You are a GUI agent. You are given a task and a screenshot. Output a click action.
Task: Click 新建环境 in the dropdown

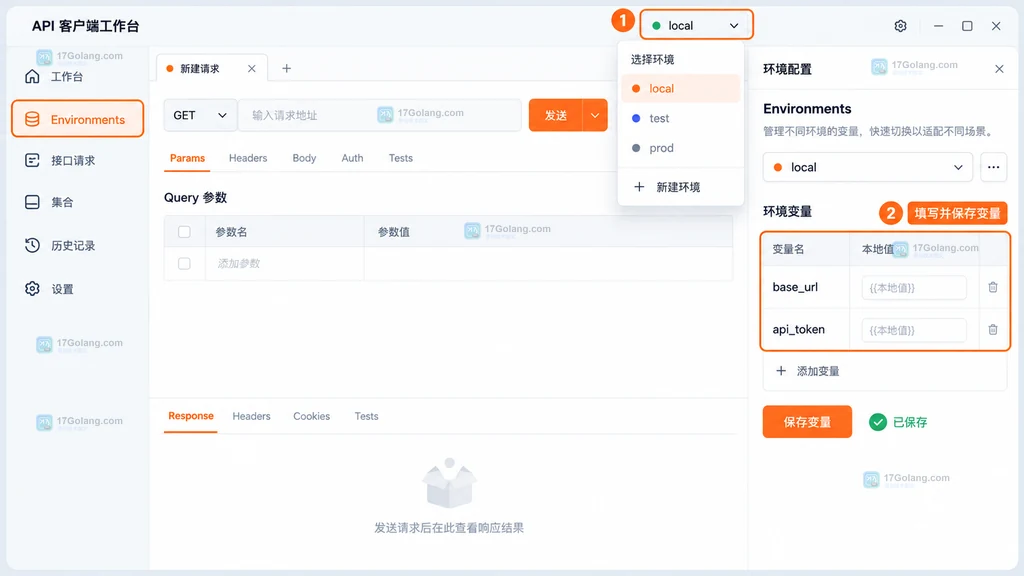tap(667, 187)
